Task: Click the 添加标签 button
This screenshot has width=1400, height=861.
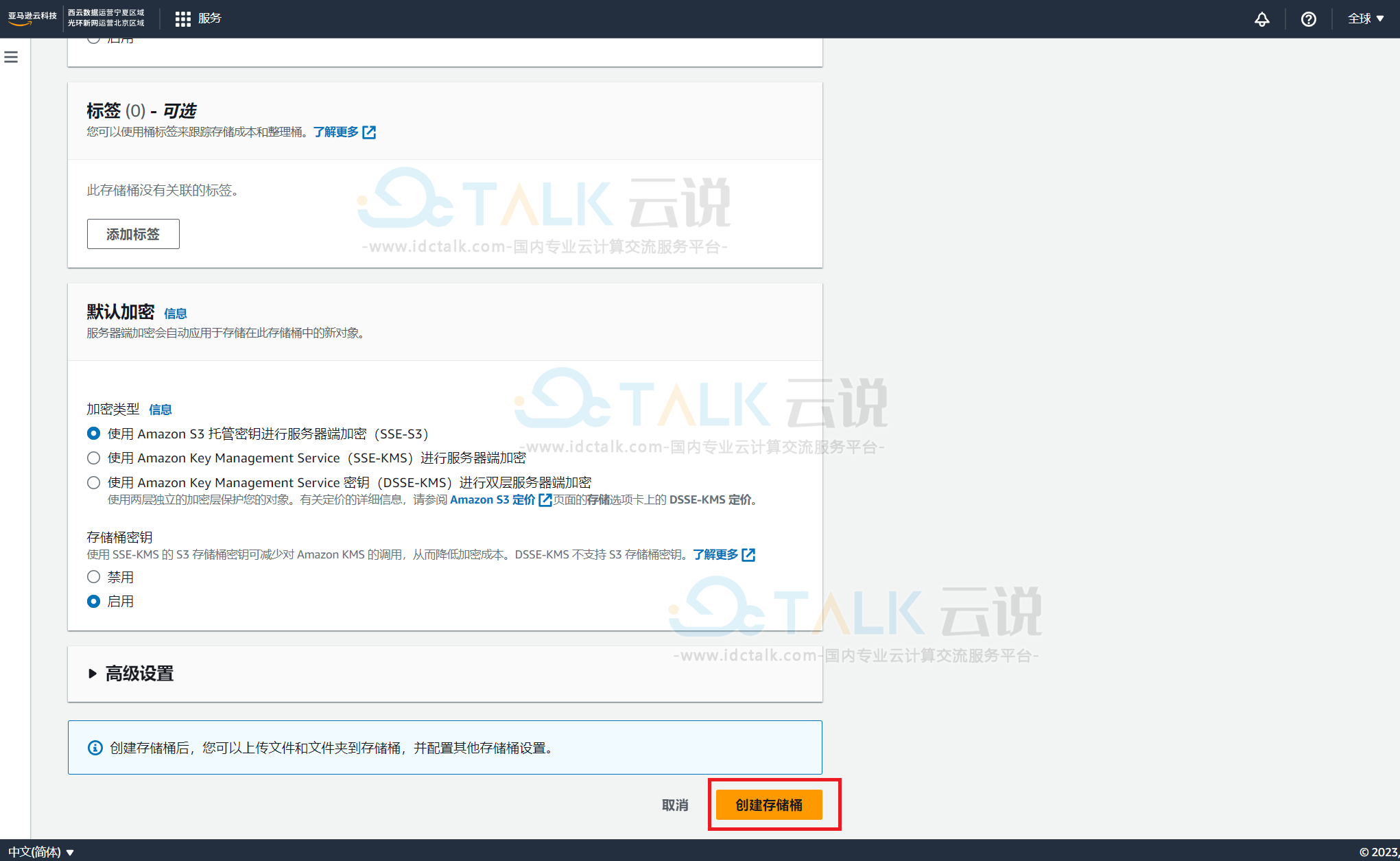Action: [x=133, y=234]
